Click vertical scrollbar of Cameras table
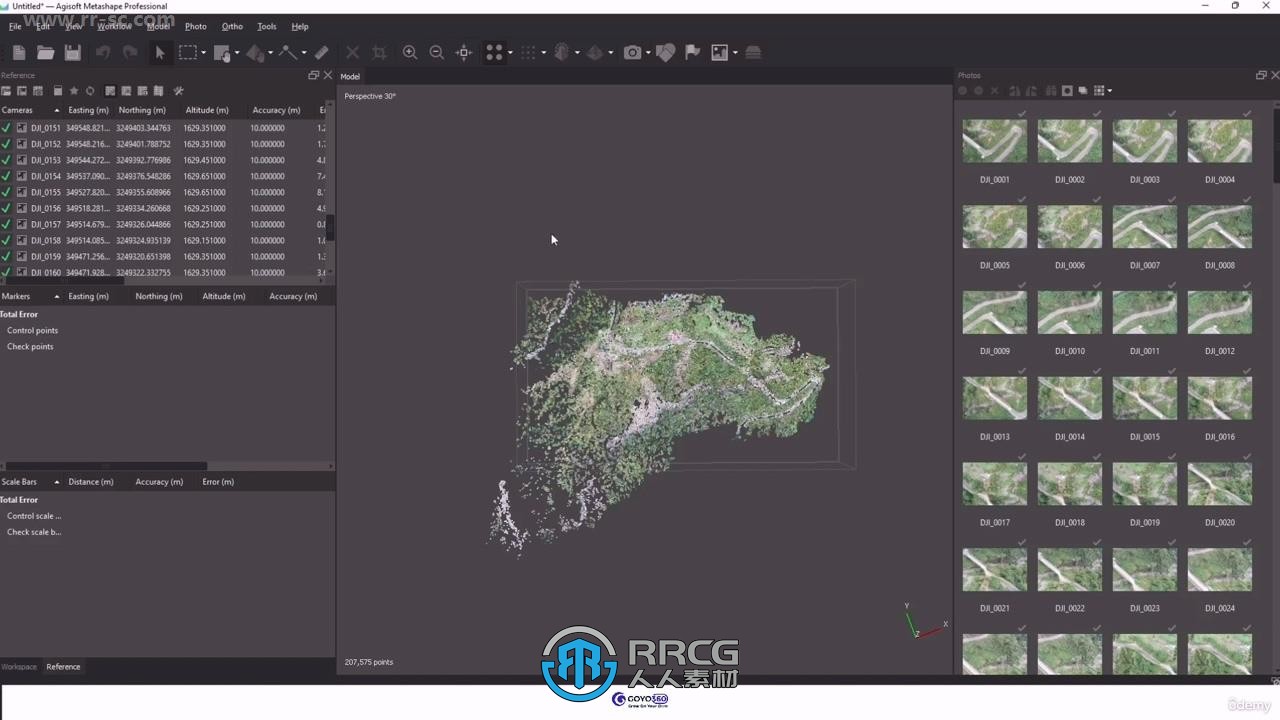 [330, 228]
